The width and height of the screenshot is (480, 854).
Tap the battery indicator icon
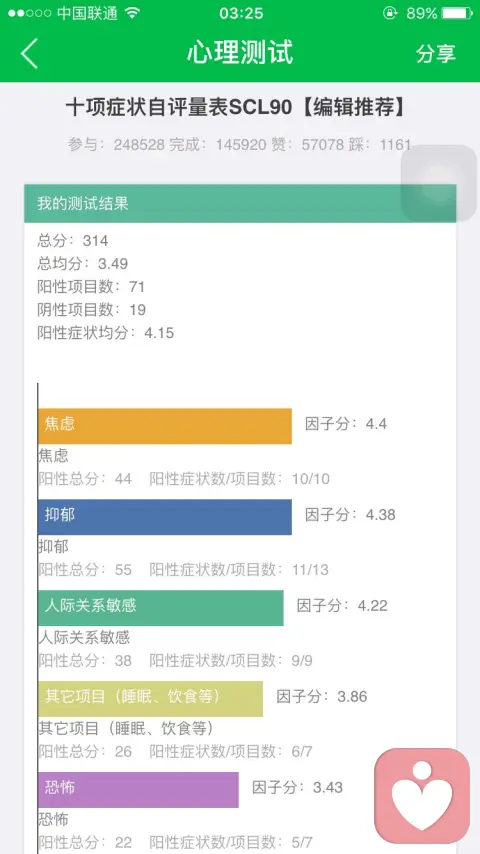tap(457, 13)
